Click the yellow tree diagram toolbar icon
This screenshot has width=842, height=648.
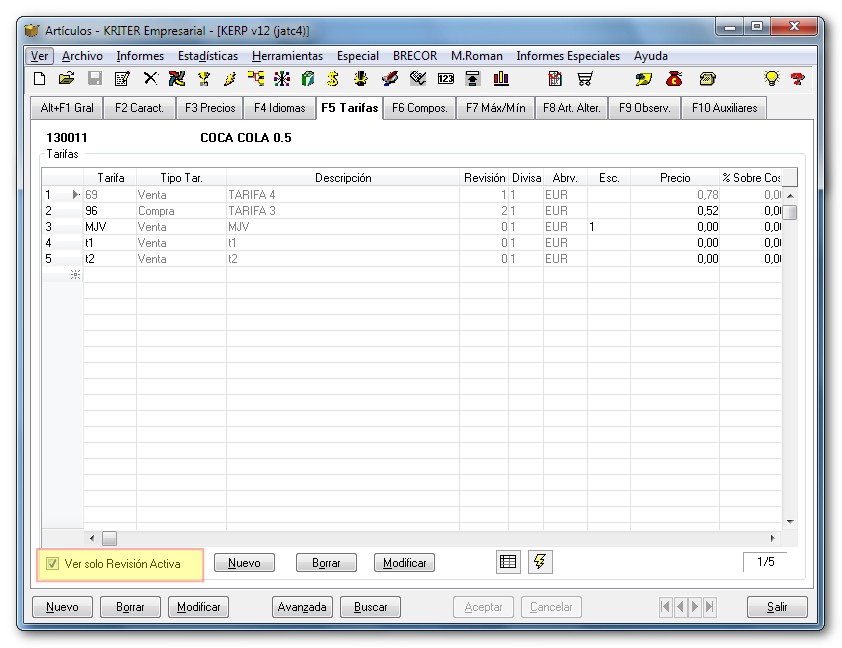(256, 79)
